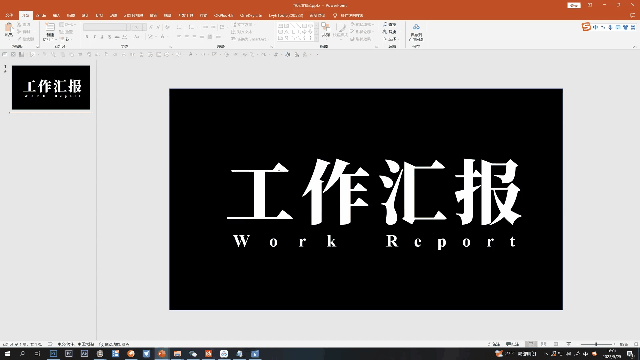
Task: Click the Find magnifier icon
Action: tap(385, 24)
